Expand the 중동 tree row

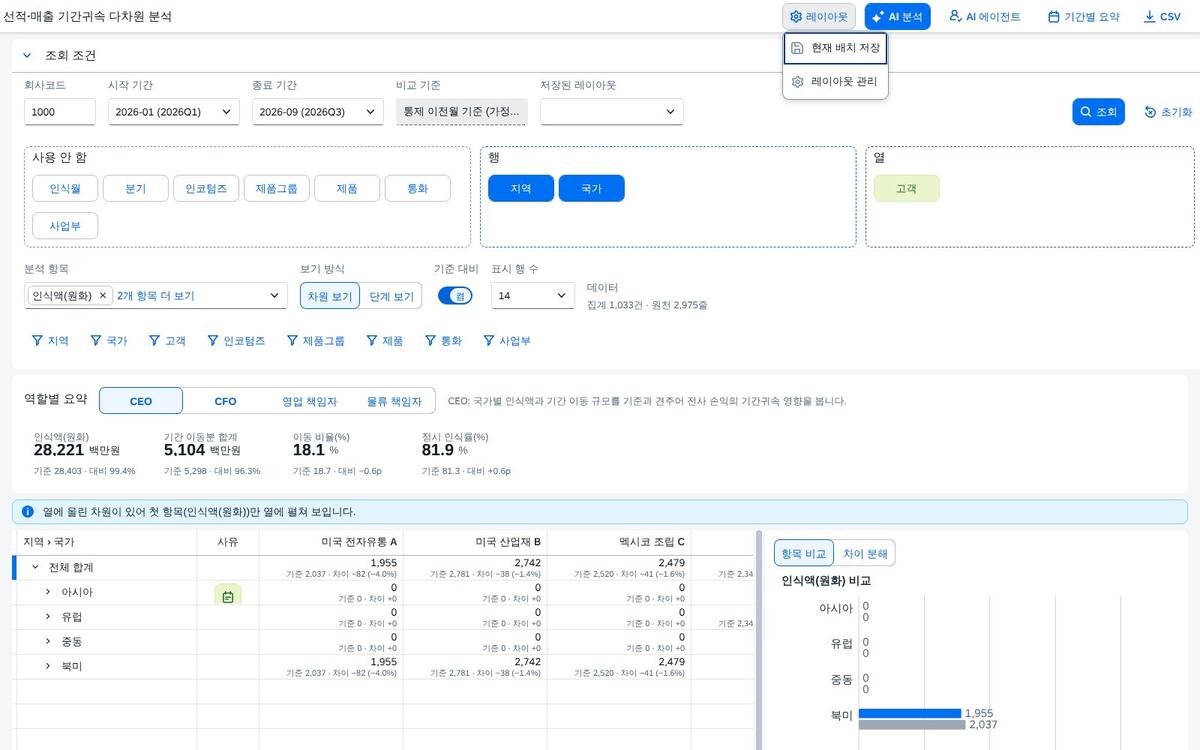(x=47, y=641)
